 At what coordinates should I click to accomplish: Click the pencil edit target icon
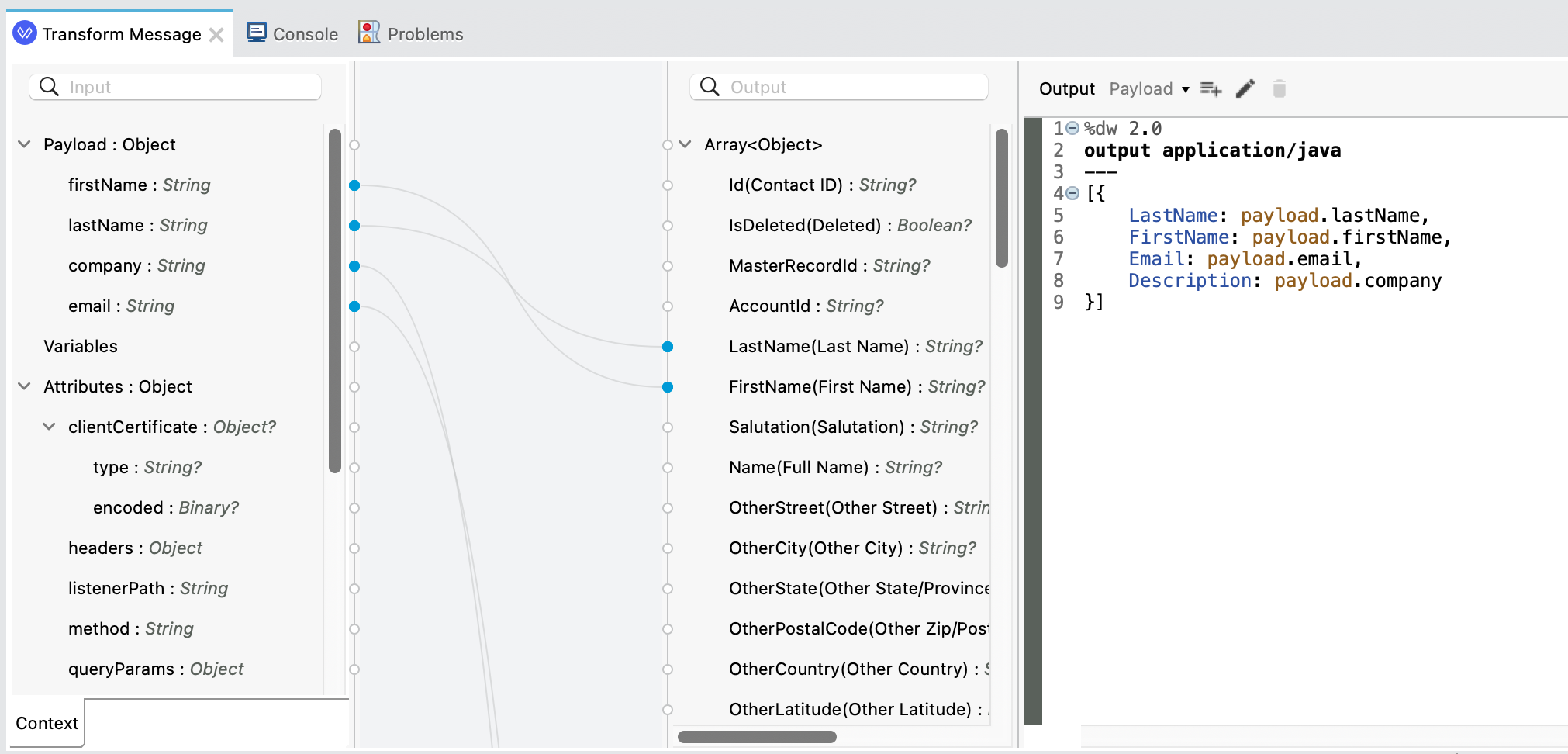click(1245, 89)
